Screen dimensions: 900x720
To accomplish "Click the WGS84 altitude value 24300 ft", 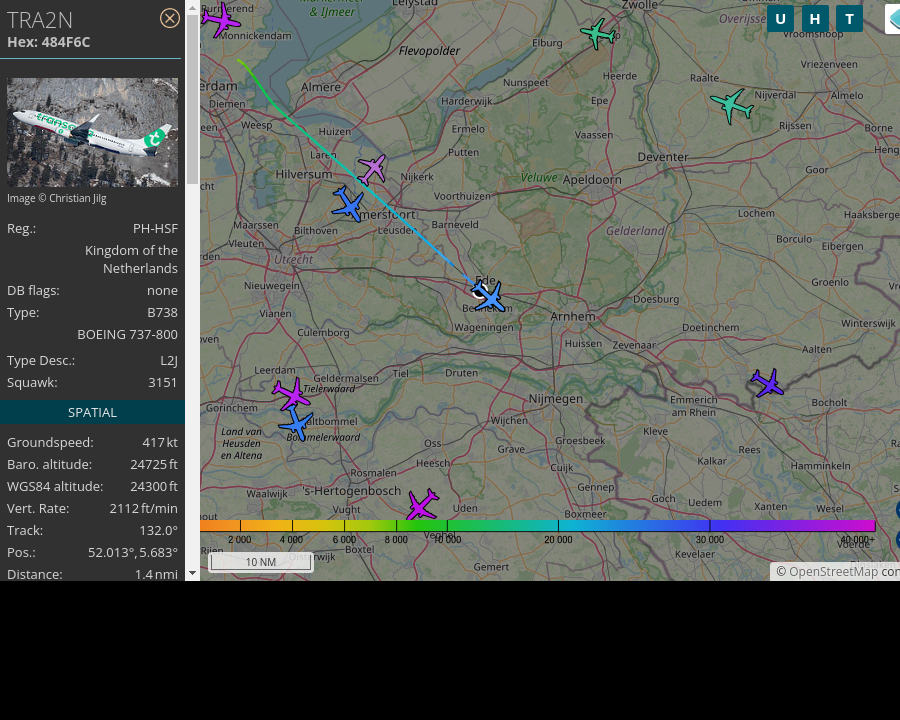I will (154, 486).
